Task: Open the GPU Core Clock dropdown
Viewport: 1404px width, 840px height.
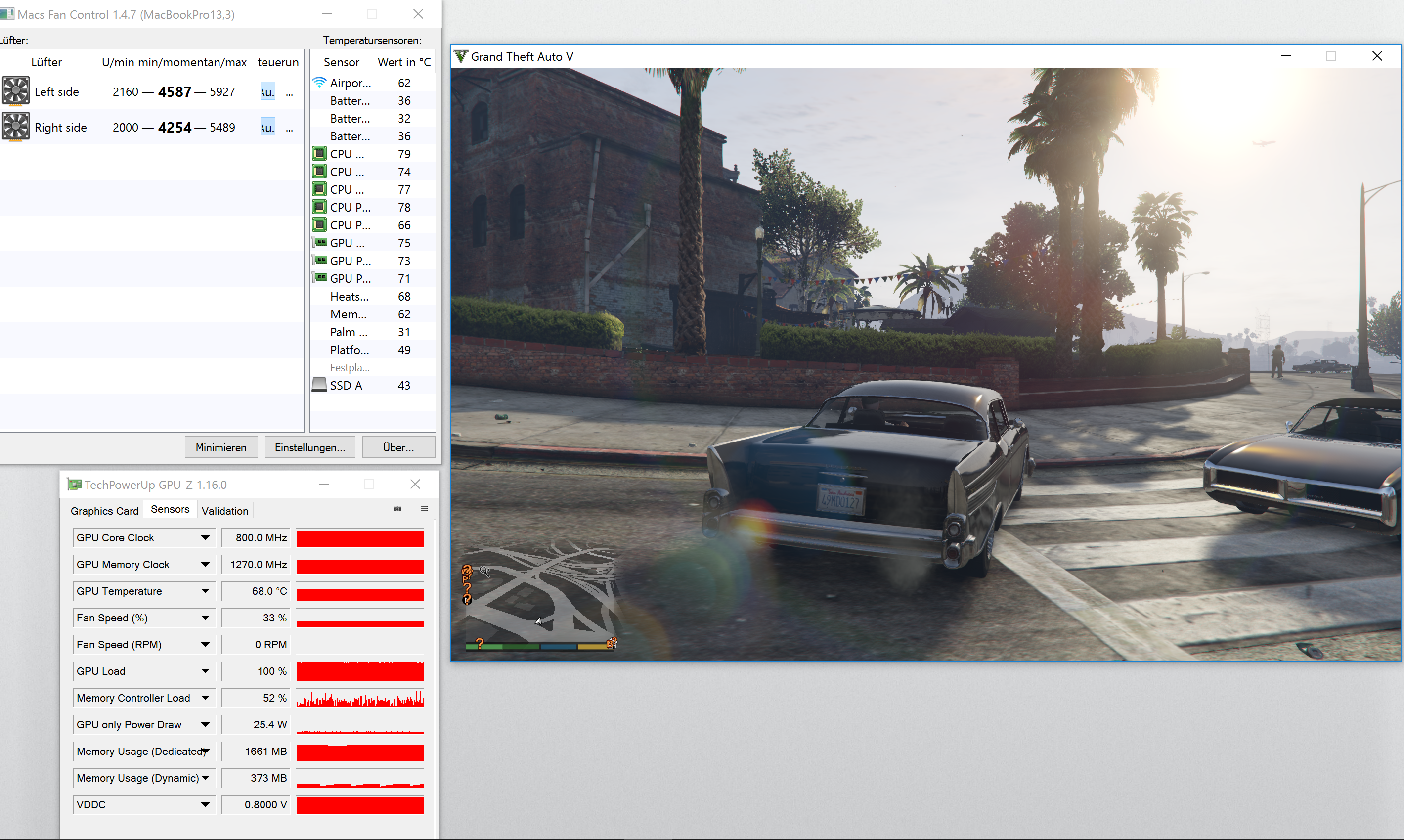Action: (x=206, y=538)
